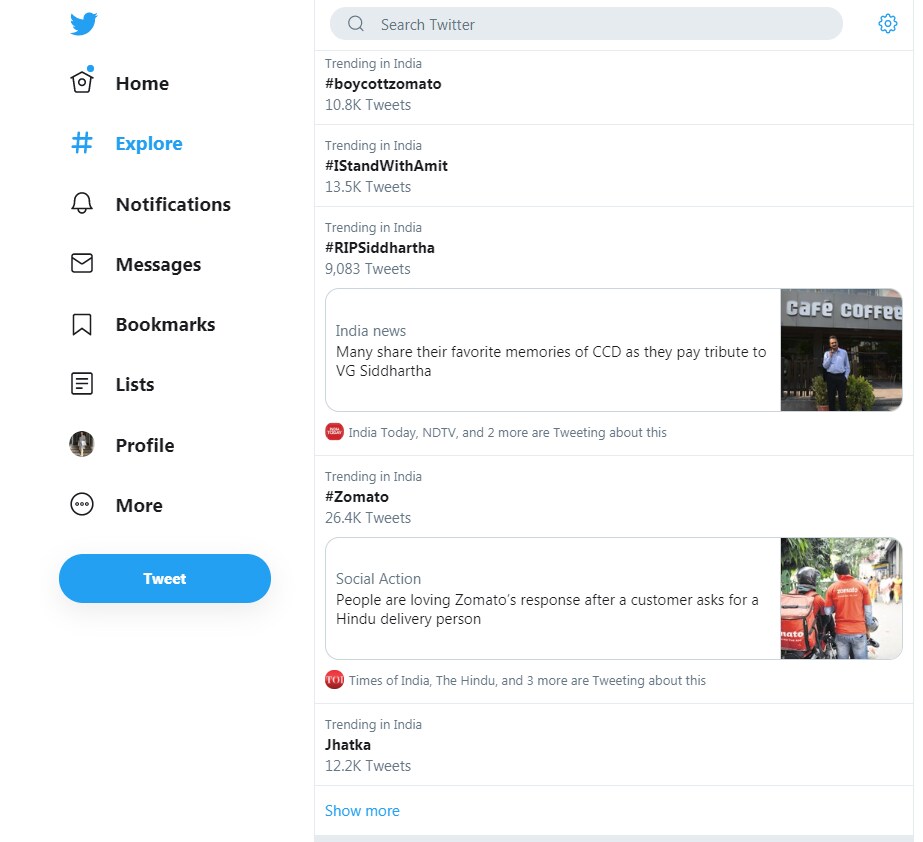Open Notifications bell icon

point(82,204)
